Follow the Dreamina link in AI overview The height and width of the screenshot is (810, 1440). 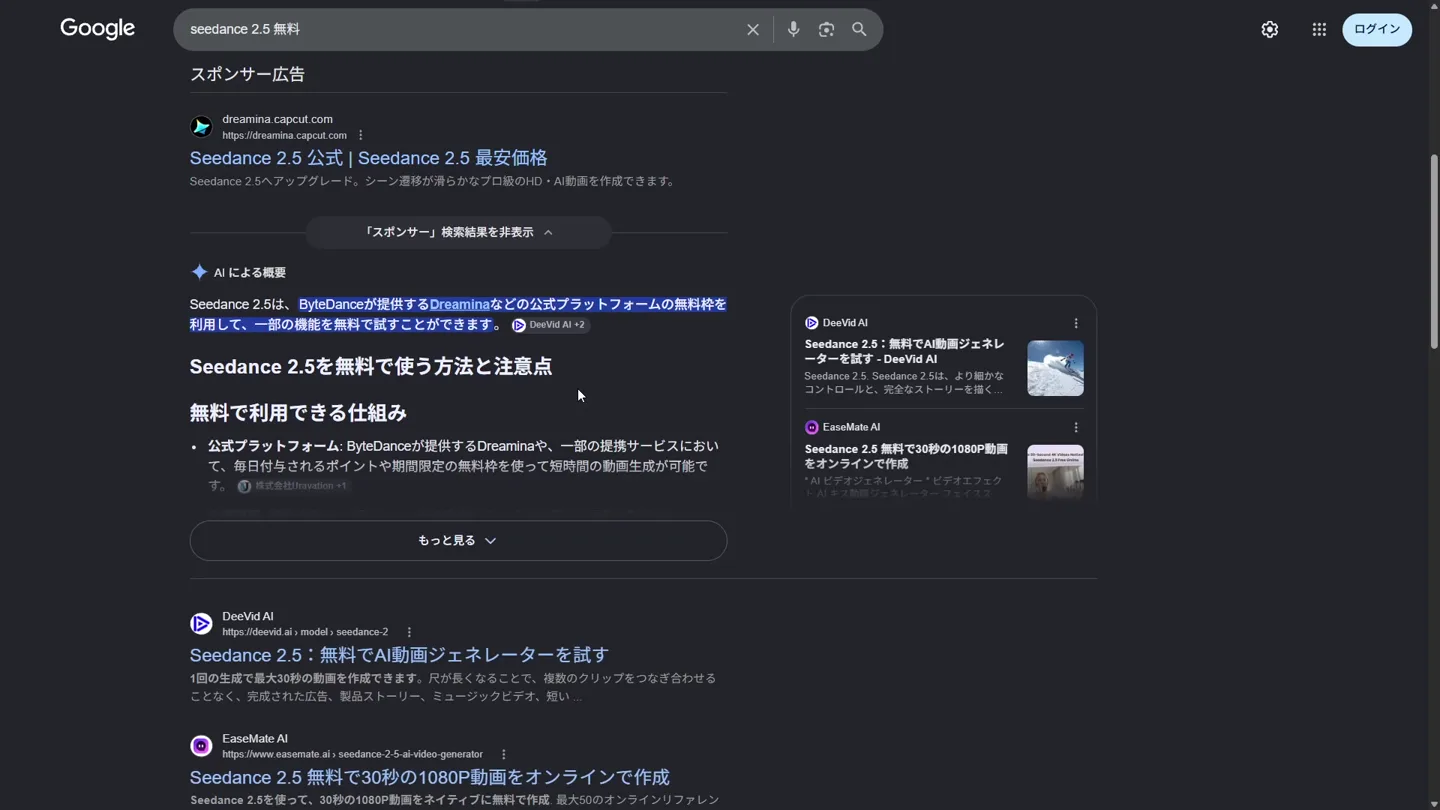click(460, 304)
